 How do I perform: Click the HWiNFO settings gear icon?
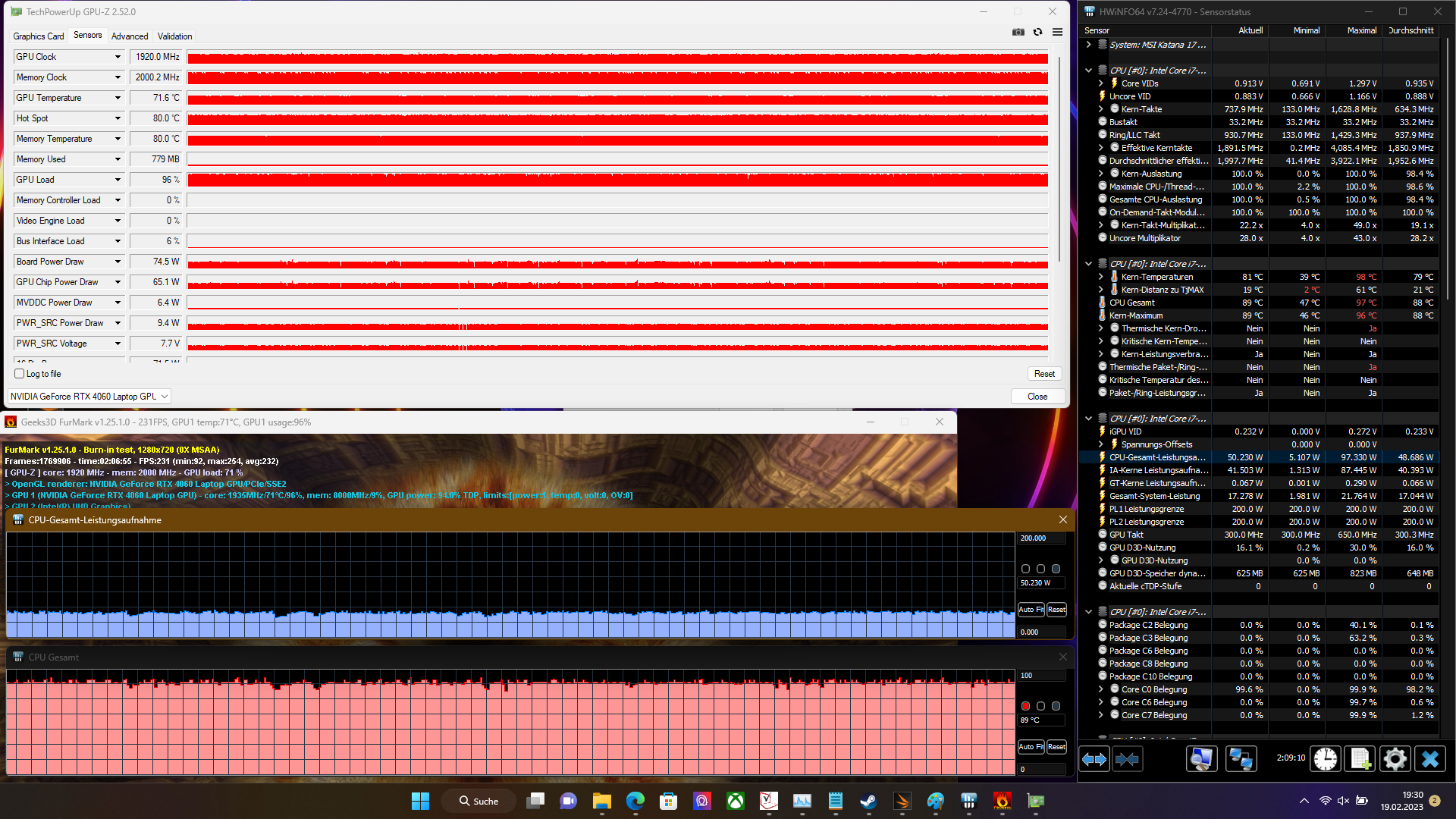click(x=1395, y=759)
